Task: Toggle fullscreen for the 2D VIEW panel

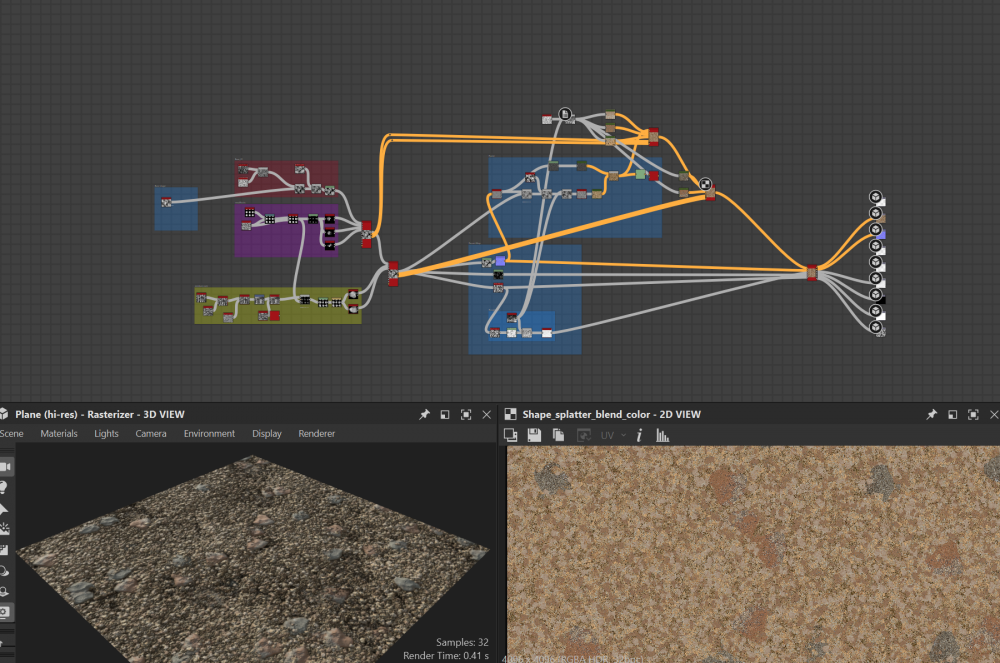Action: [973, 414]
